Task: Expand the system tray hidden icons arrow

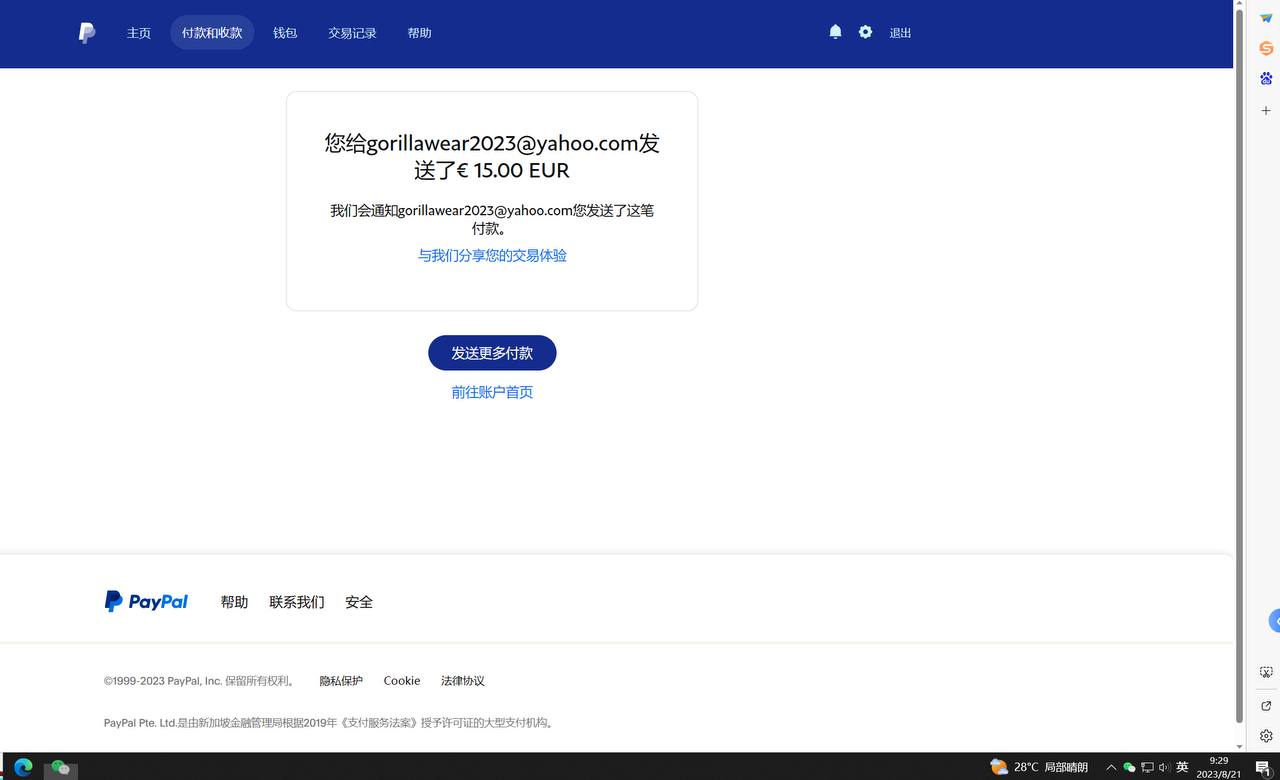Action: click(x=1110, y=767)
